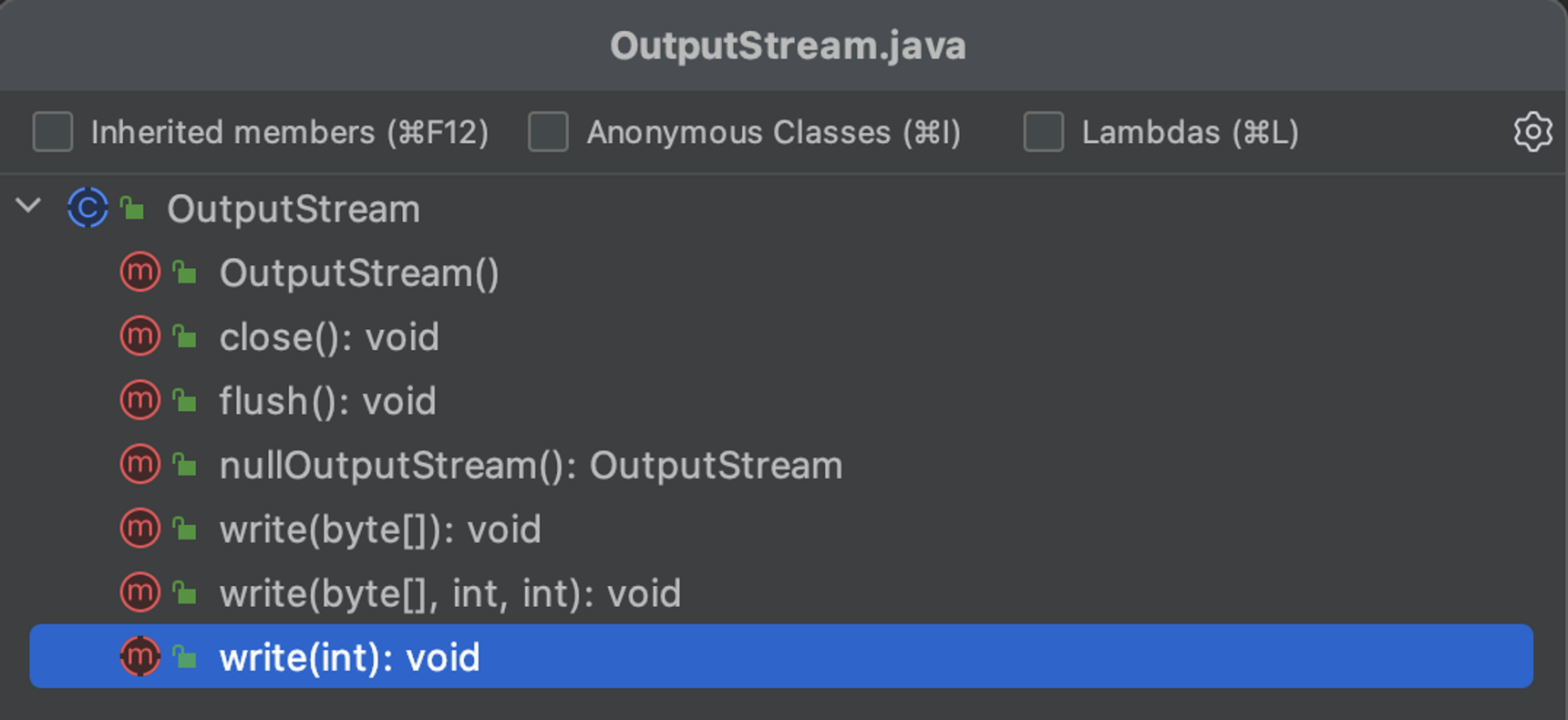Click the OutputStream class icon

coord(88,208)
